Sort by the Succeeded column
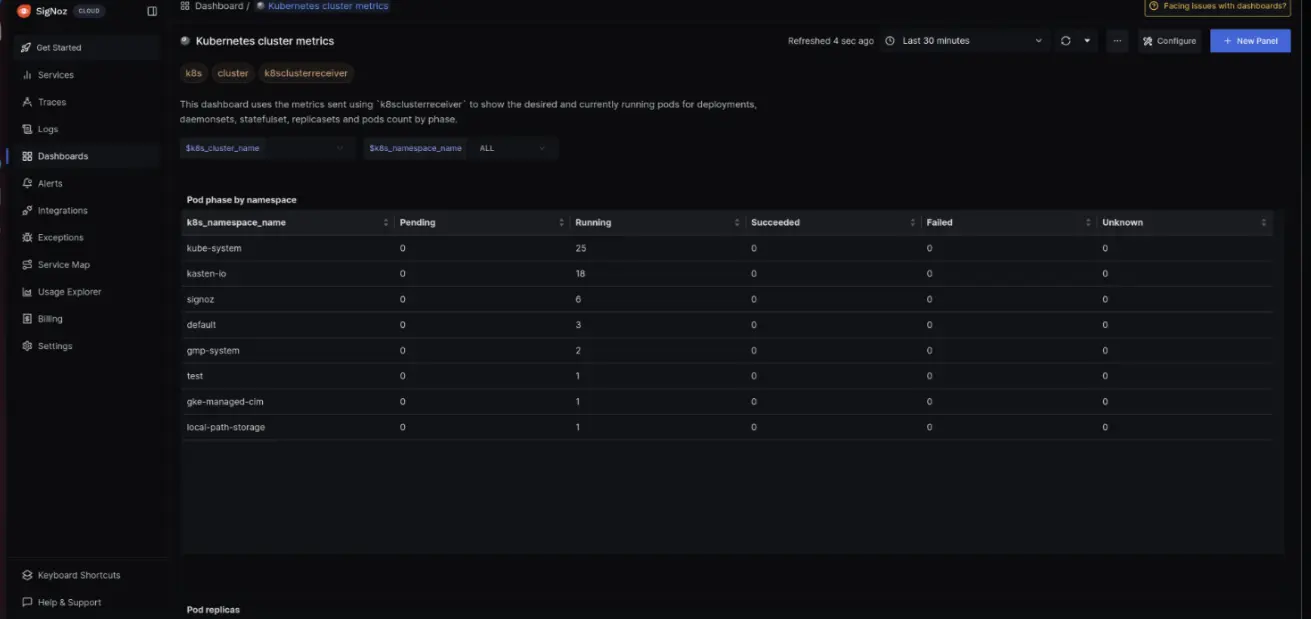The image size is (1311, 619). [913, 222]
